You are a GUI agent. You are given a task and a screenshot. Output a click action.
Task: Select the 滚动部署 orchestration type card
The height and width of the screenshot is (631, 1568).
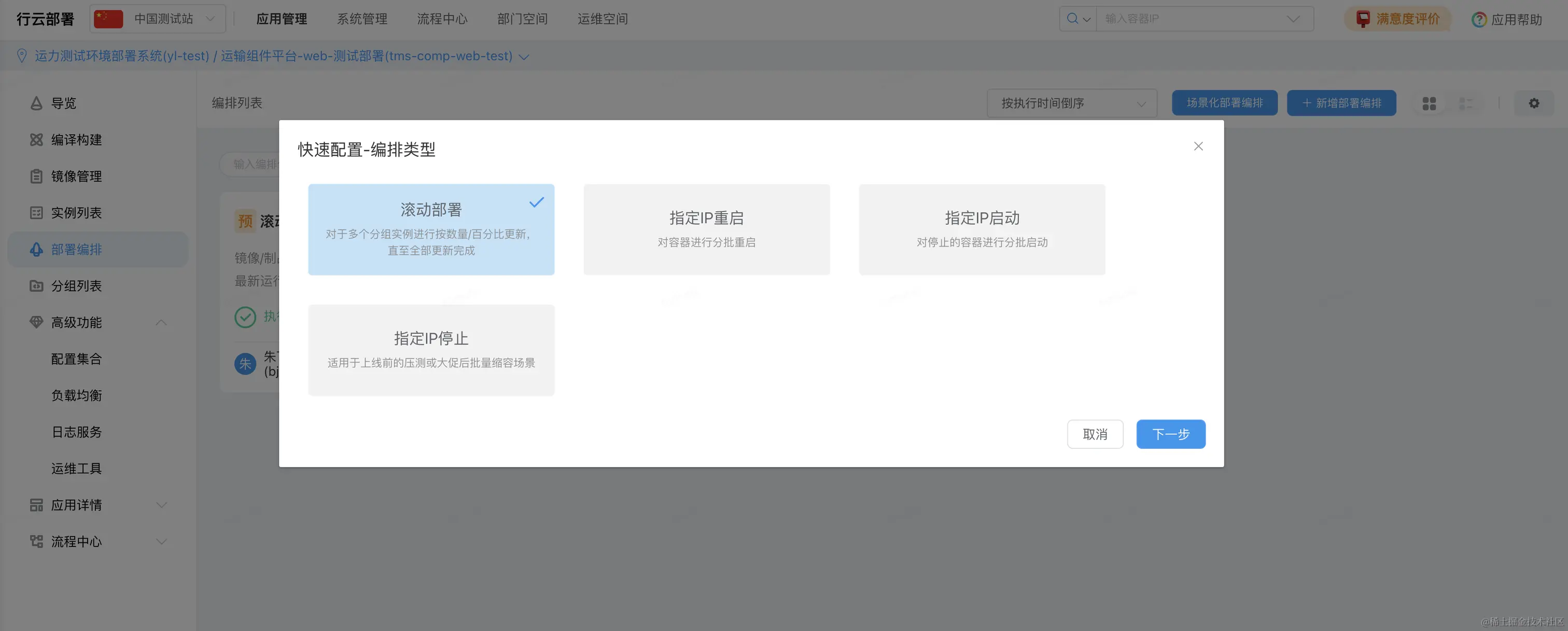coord(431,230)
